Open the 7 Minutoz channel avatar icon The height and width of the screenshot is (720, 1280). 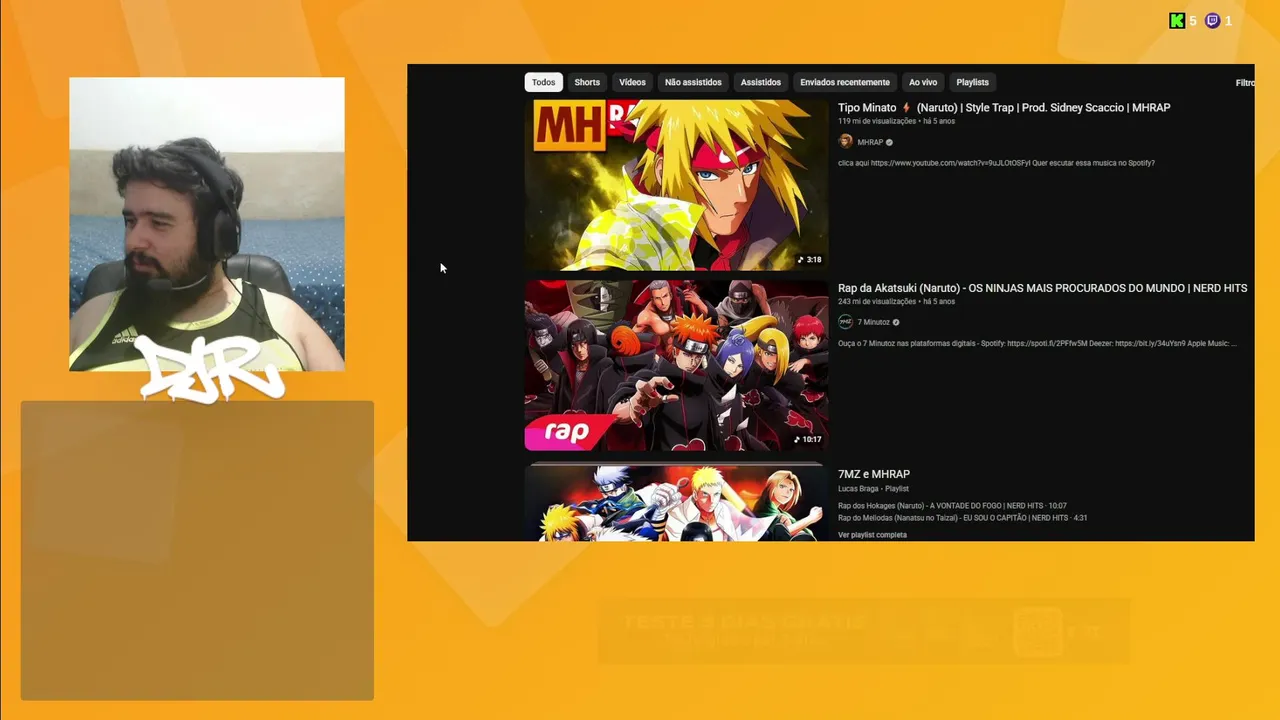[845, 322]
